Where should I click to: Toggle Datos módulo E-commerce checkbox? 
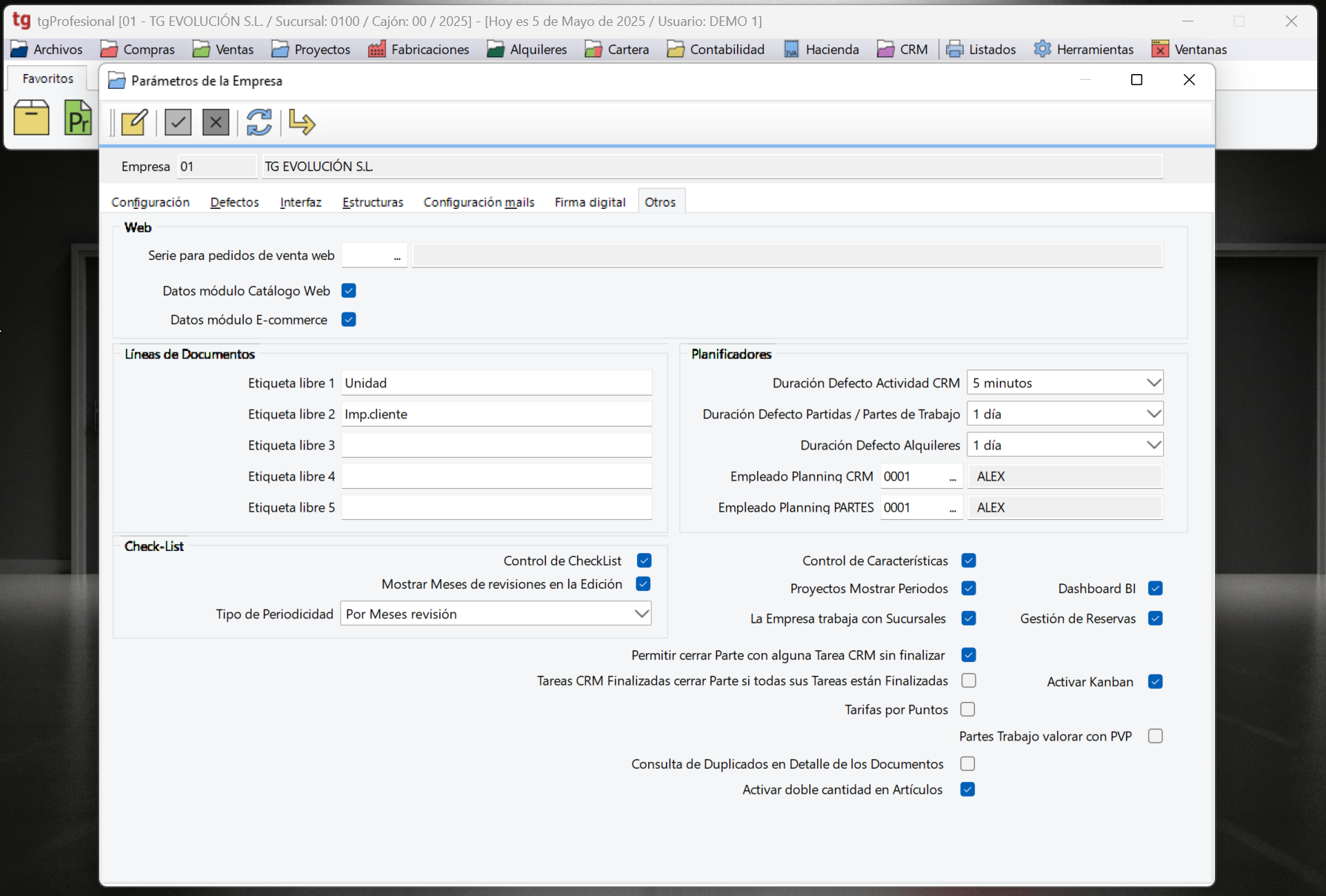[349, 320]
